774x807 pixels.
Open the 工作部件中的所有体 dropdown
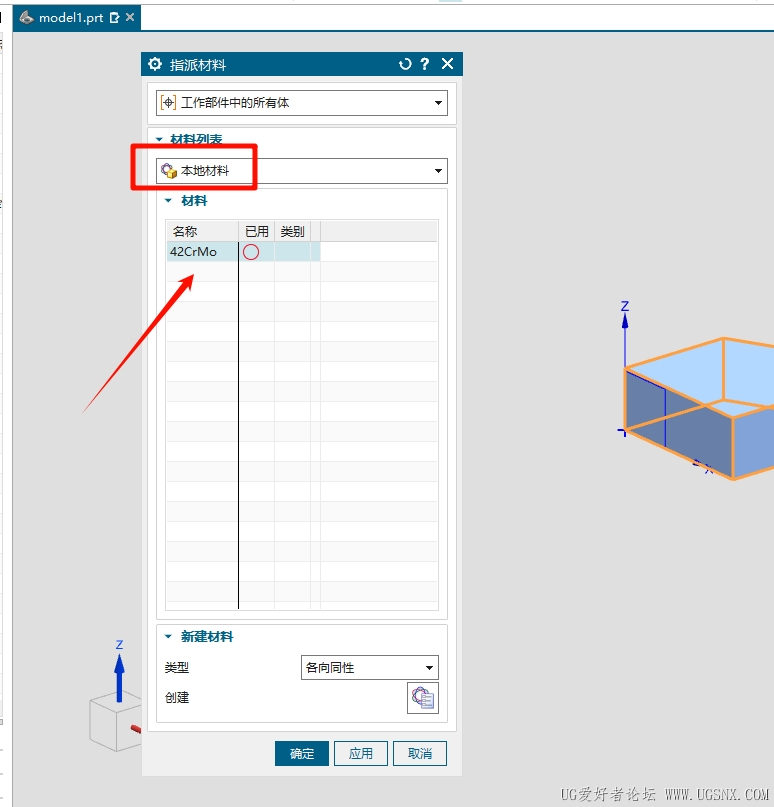point(302,103)
